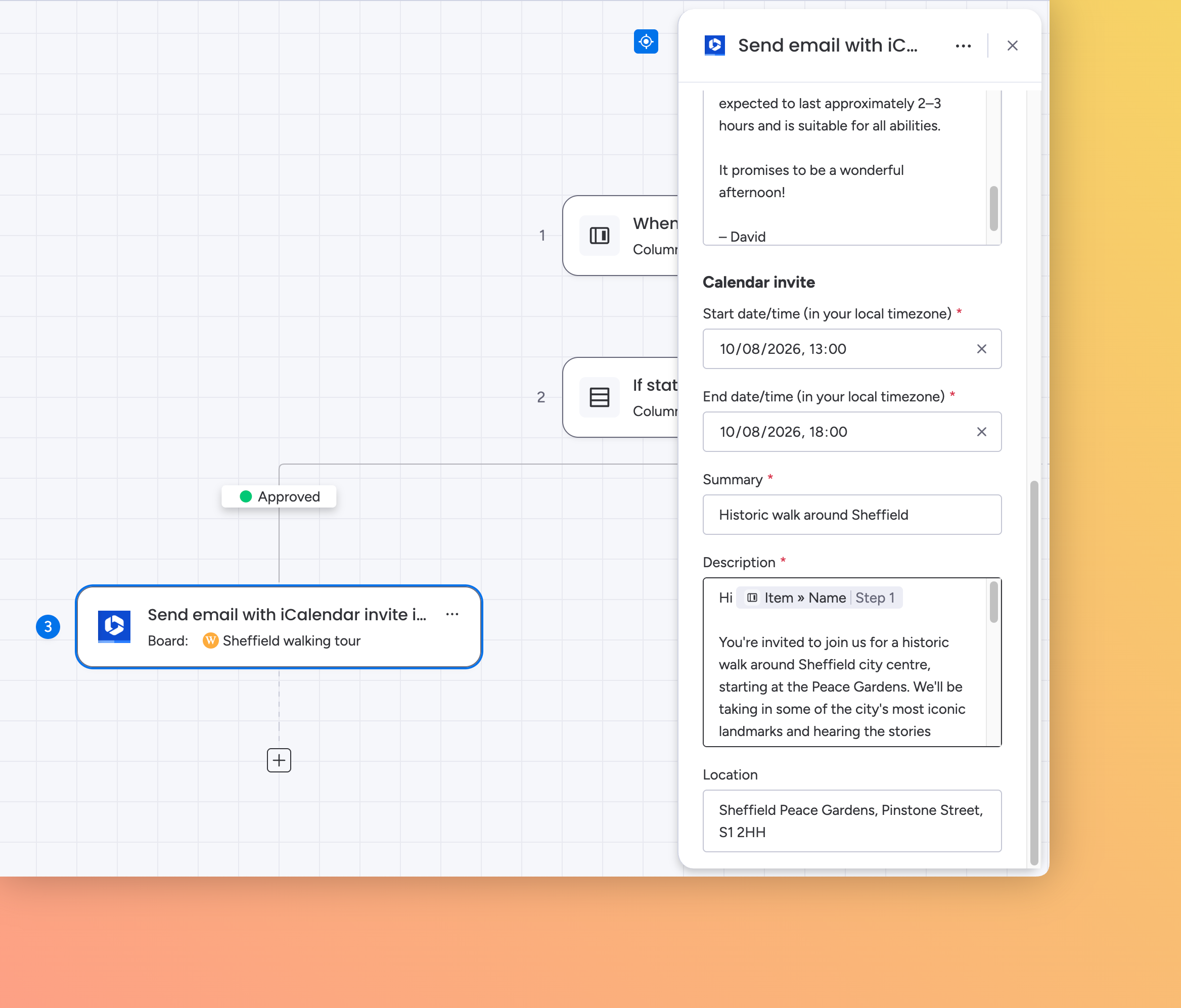Click the Description textarea scrollbar thumb
The image size is (1181, 1008).
(x=993, y=602)
